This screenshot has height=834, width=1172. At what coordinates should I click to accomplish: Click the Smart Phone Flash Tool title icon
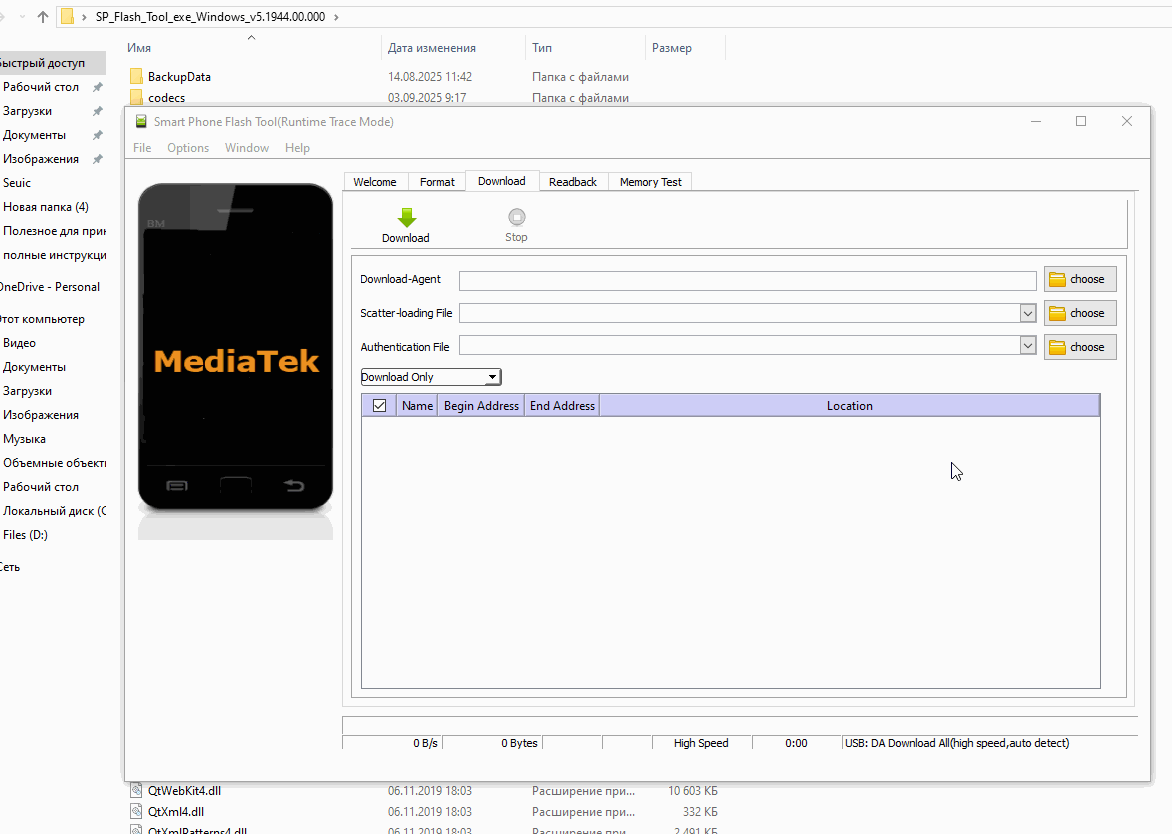(x=140, y=122)
